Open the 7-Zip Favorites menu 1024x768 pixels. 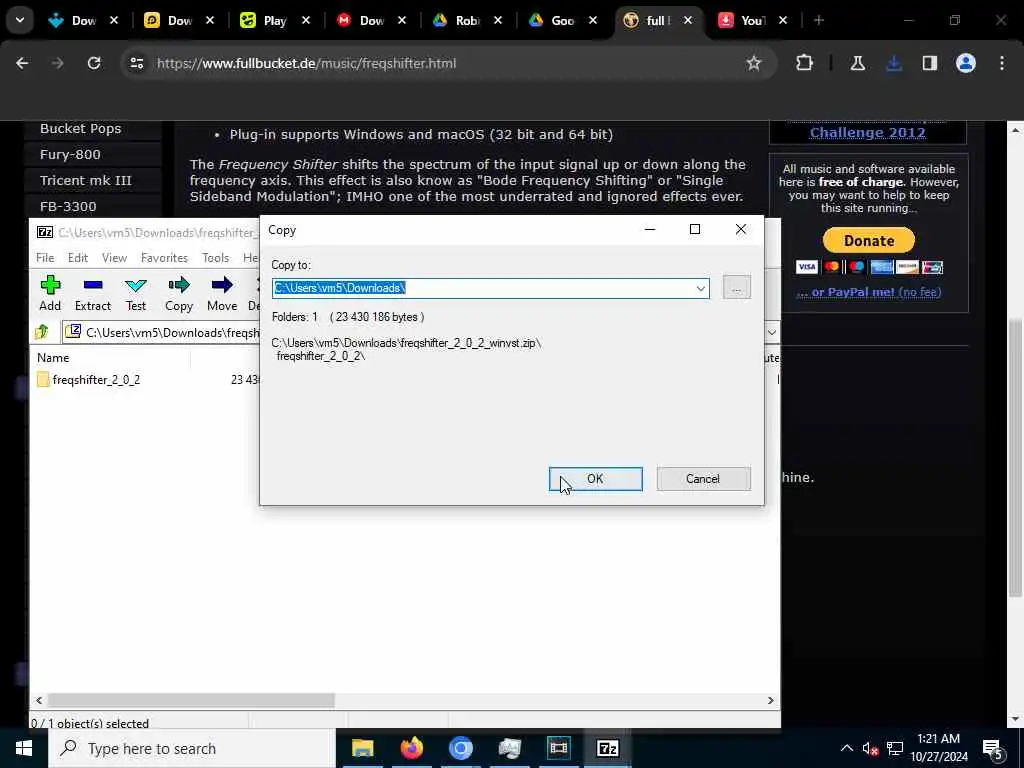(x=164, y=258)
